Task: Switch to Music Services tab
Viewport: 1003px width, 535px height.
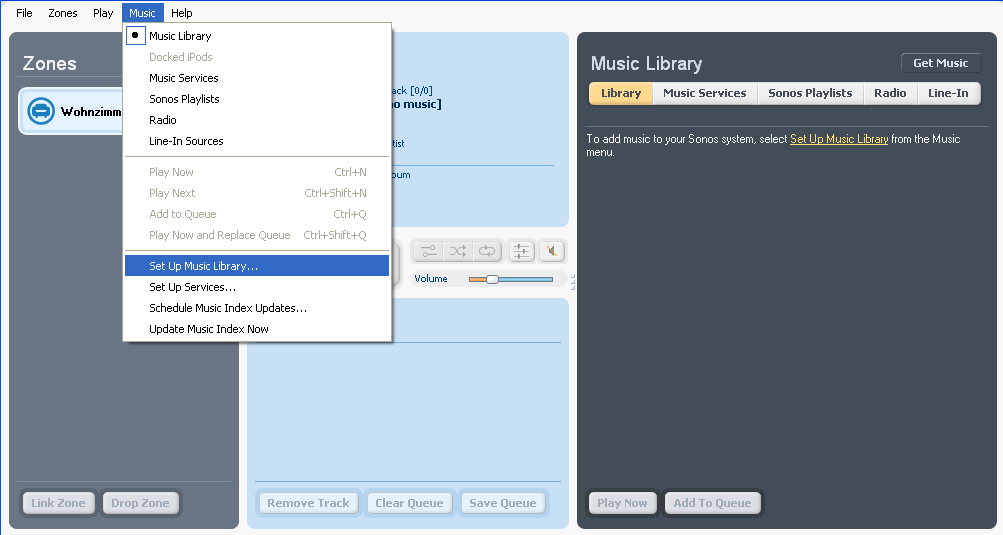Action: click(705, 93)
